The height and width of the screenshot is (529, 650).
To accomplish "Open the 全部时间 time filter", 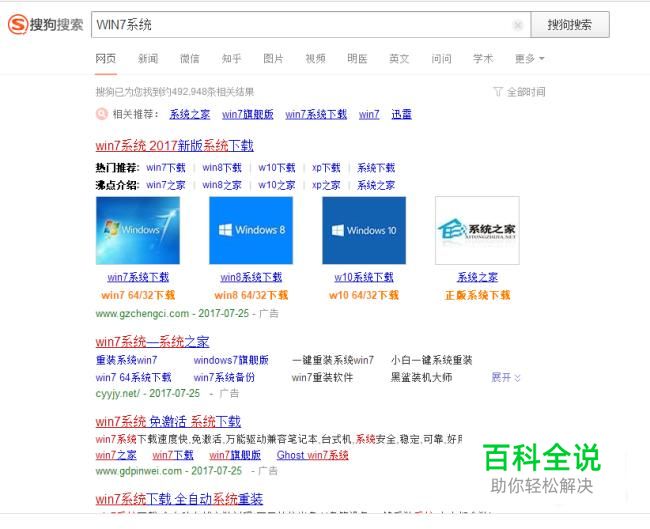I will coord(519,92).
